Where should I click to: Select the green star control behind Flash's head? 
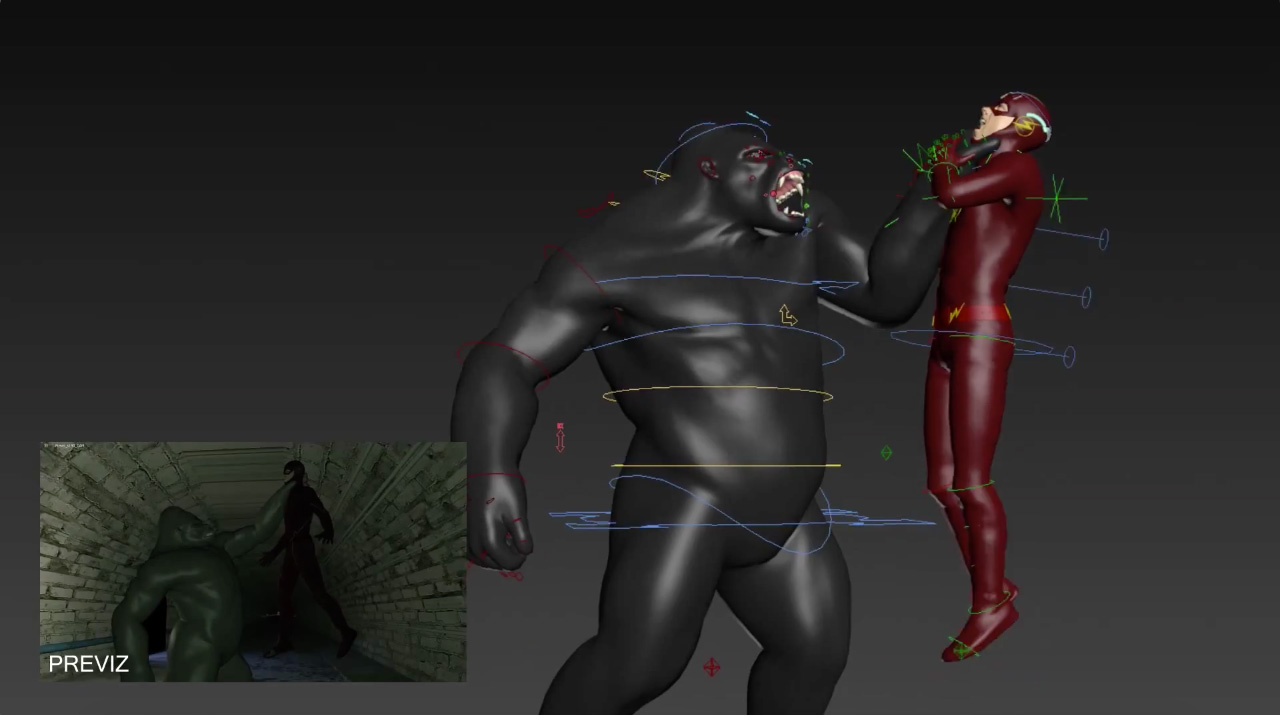click(x=1055, y=198)
